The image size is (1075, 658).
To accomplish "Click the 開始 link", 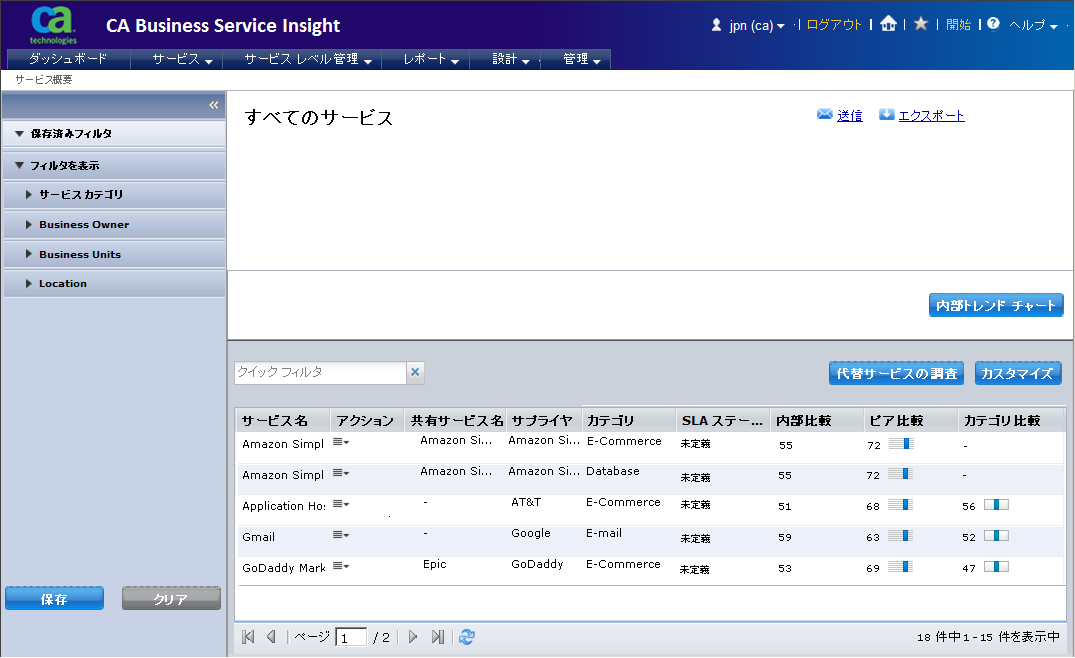I will pos(958,25).
